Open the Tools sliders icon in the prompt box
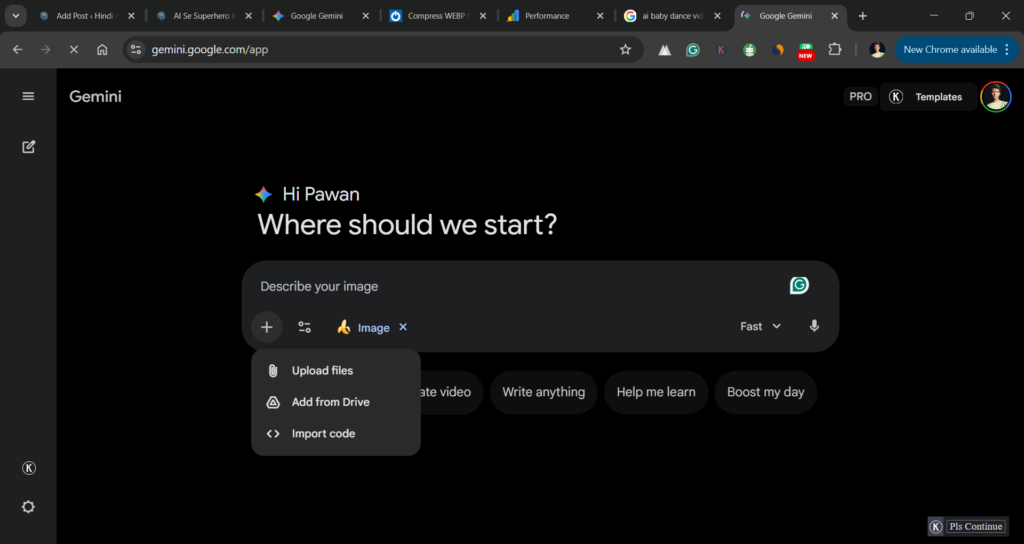Viewport: 1024px width, 544px height. coord(305,327)
